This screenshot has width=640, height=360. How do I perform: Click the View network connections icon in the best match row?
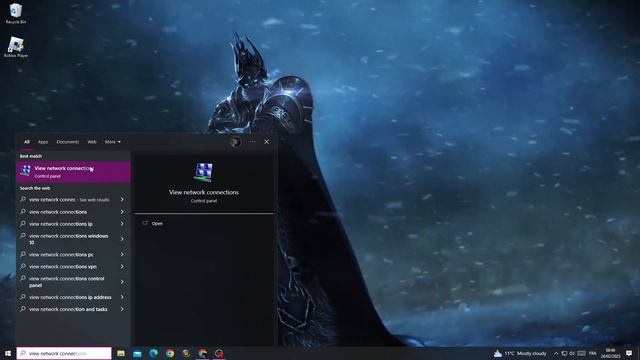tap(25, 171)
